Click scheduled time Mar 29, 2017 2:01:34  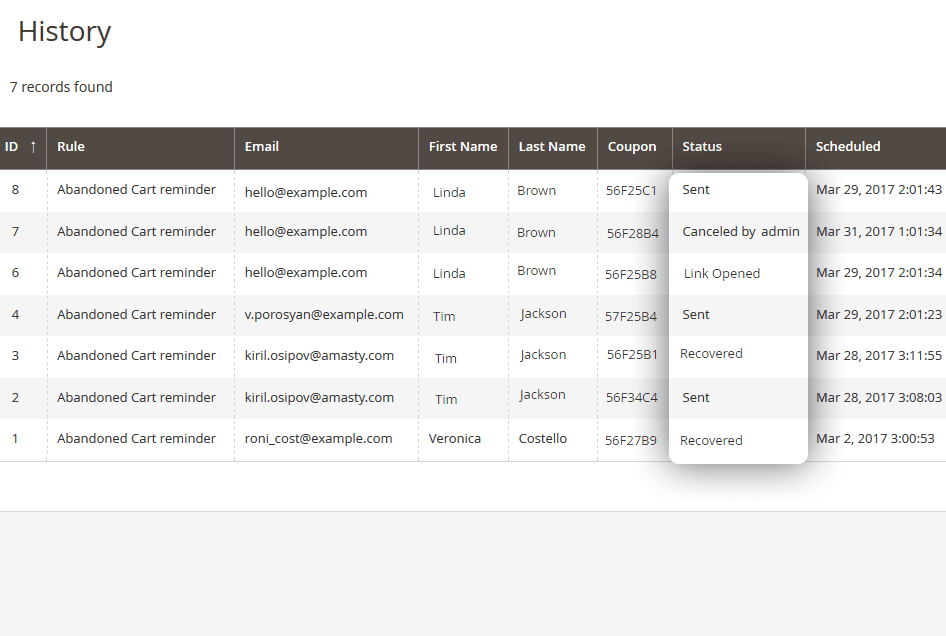879,273
